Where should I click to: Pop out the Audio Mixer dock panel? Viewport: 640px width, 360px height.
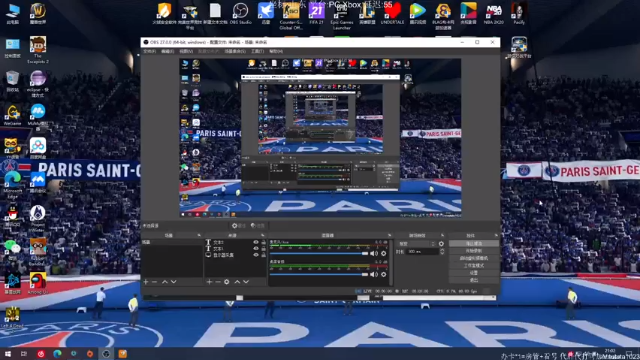point(389,236)
